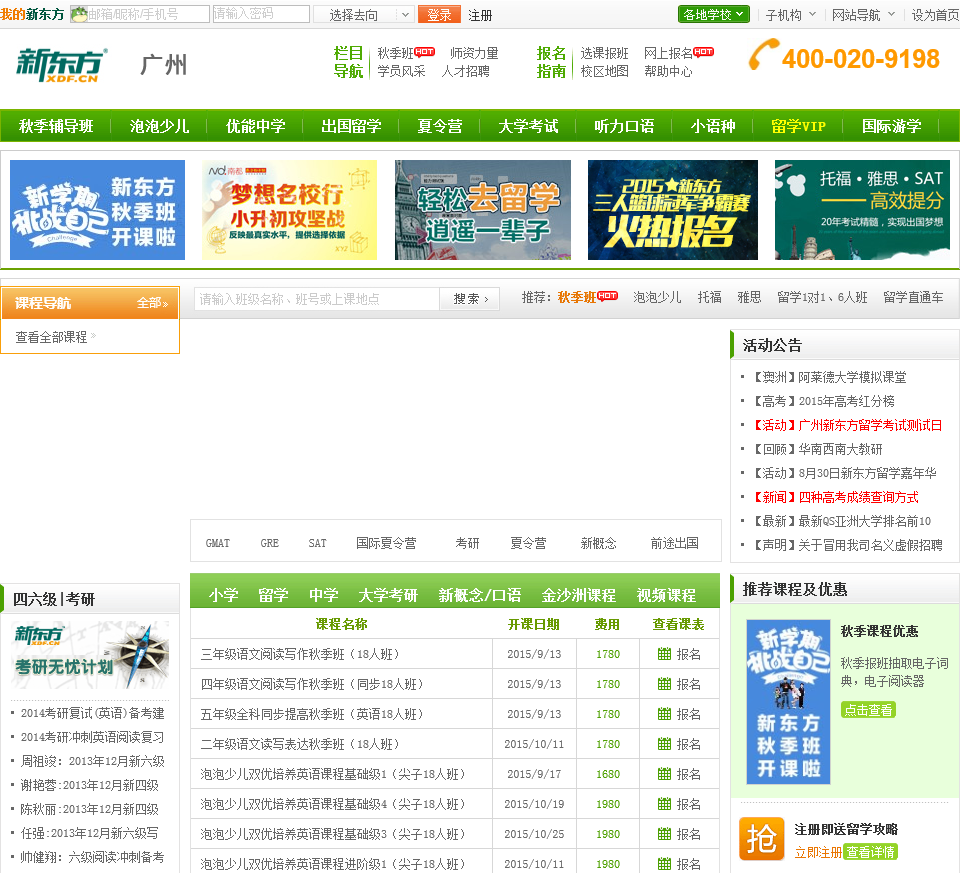Click the class name search input

[317, 299]
